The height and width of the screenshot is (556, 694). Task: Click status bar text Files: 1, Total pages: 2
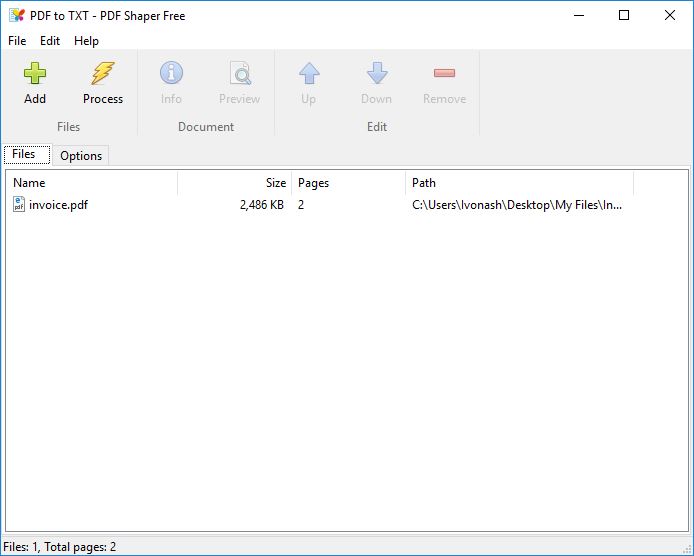[59, 547]
